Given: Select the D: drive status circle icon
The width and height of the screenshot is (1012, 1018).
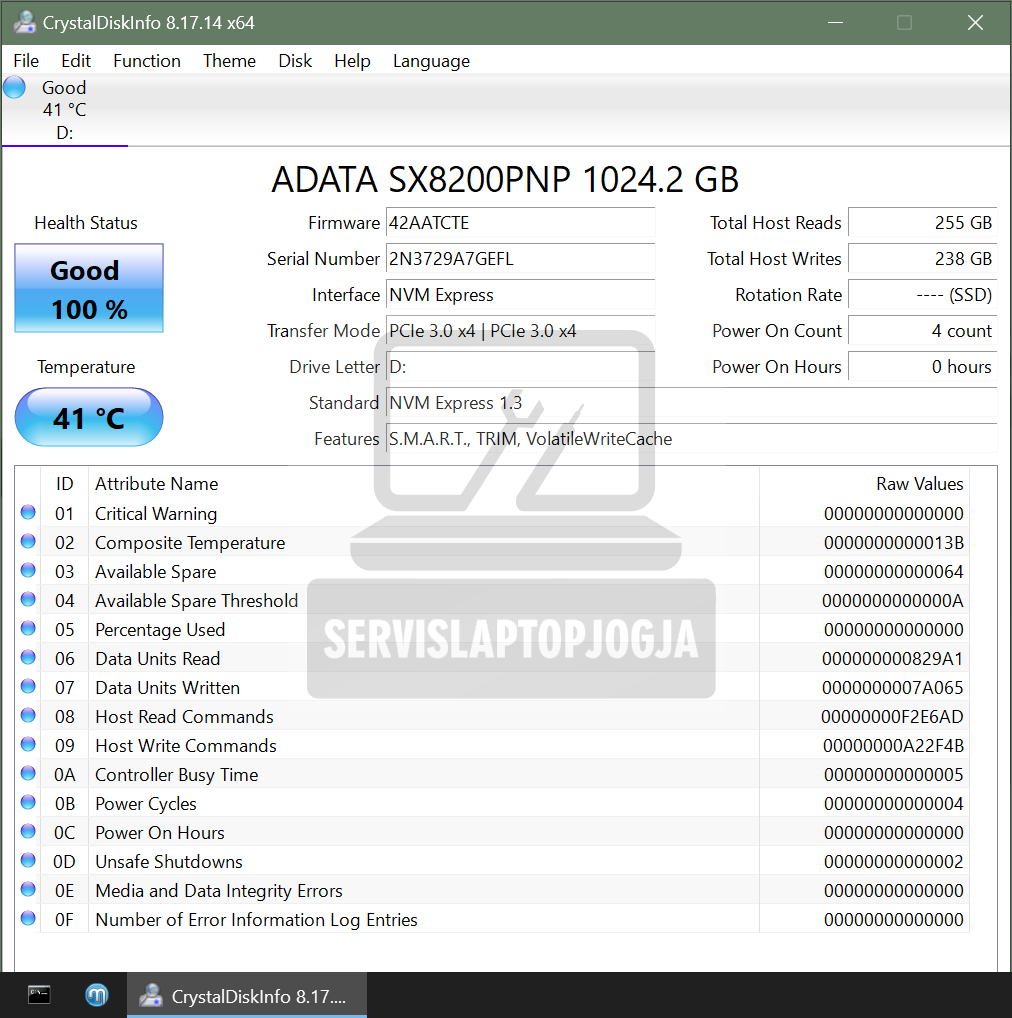Looking at the screenshot, I should (x=14, y=87).
